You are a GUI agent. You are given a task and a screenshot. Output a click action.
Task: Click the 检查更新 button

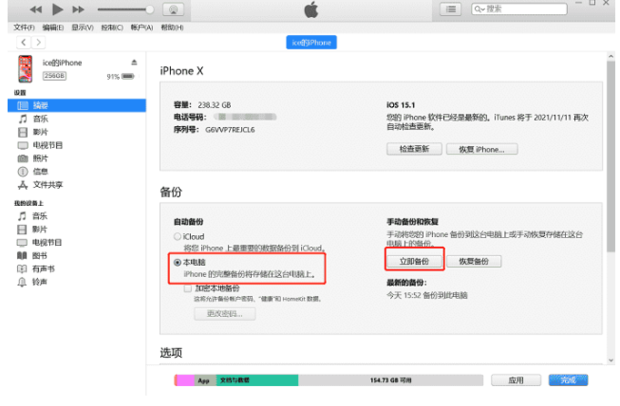[x=414, y=149]
